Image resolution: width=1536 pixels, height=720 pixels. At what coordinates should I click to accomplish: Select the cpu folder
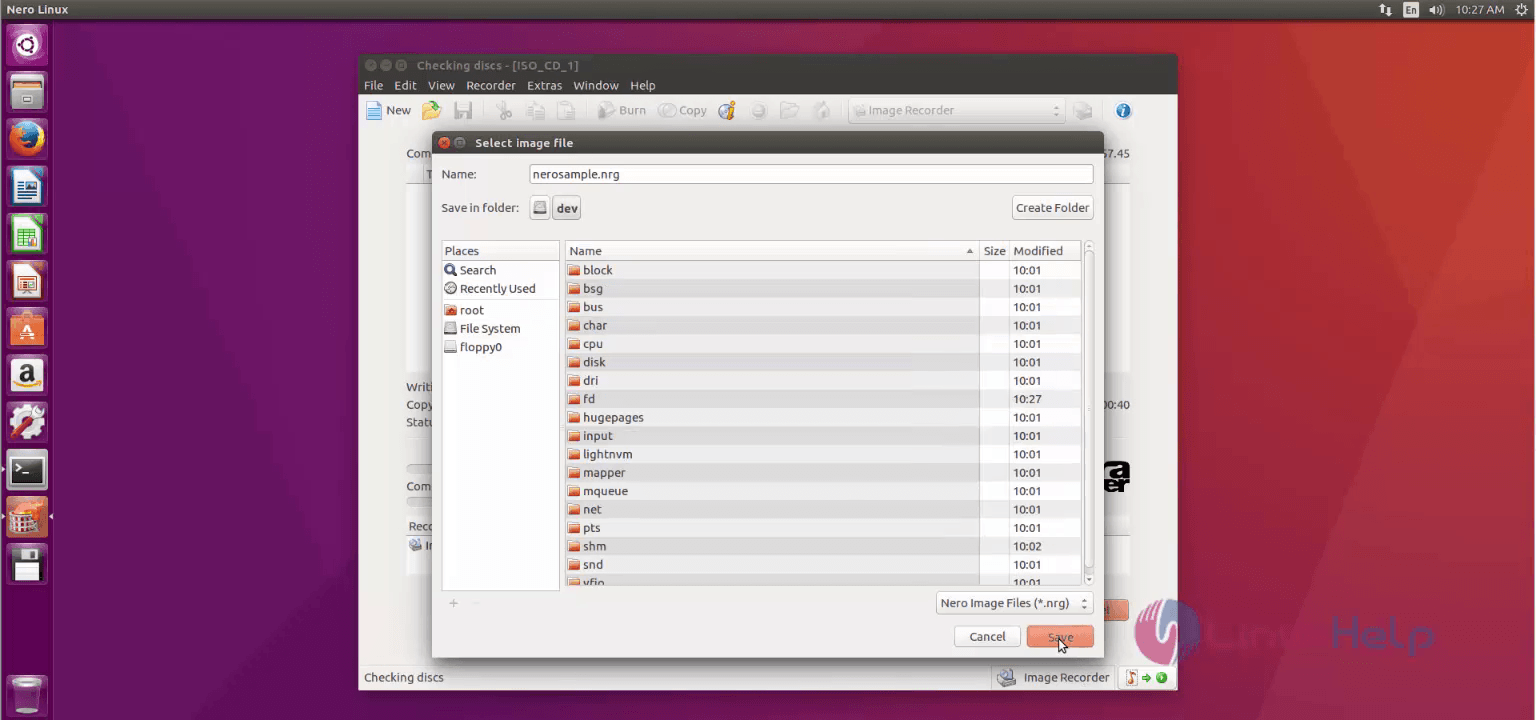tap(823, 344)
